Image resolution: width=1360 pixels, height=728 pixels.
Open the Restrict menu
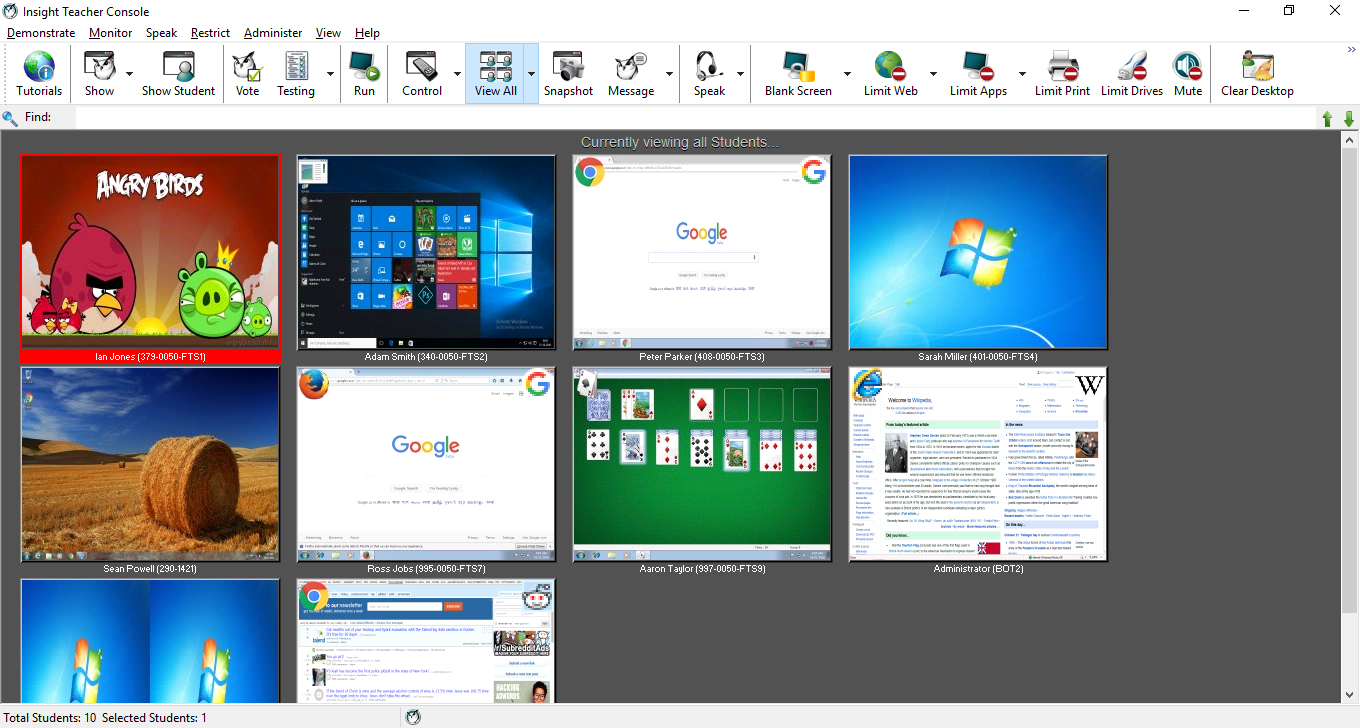(210, 33)
